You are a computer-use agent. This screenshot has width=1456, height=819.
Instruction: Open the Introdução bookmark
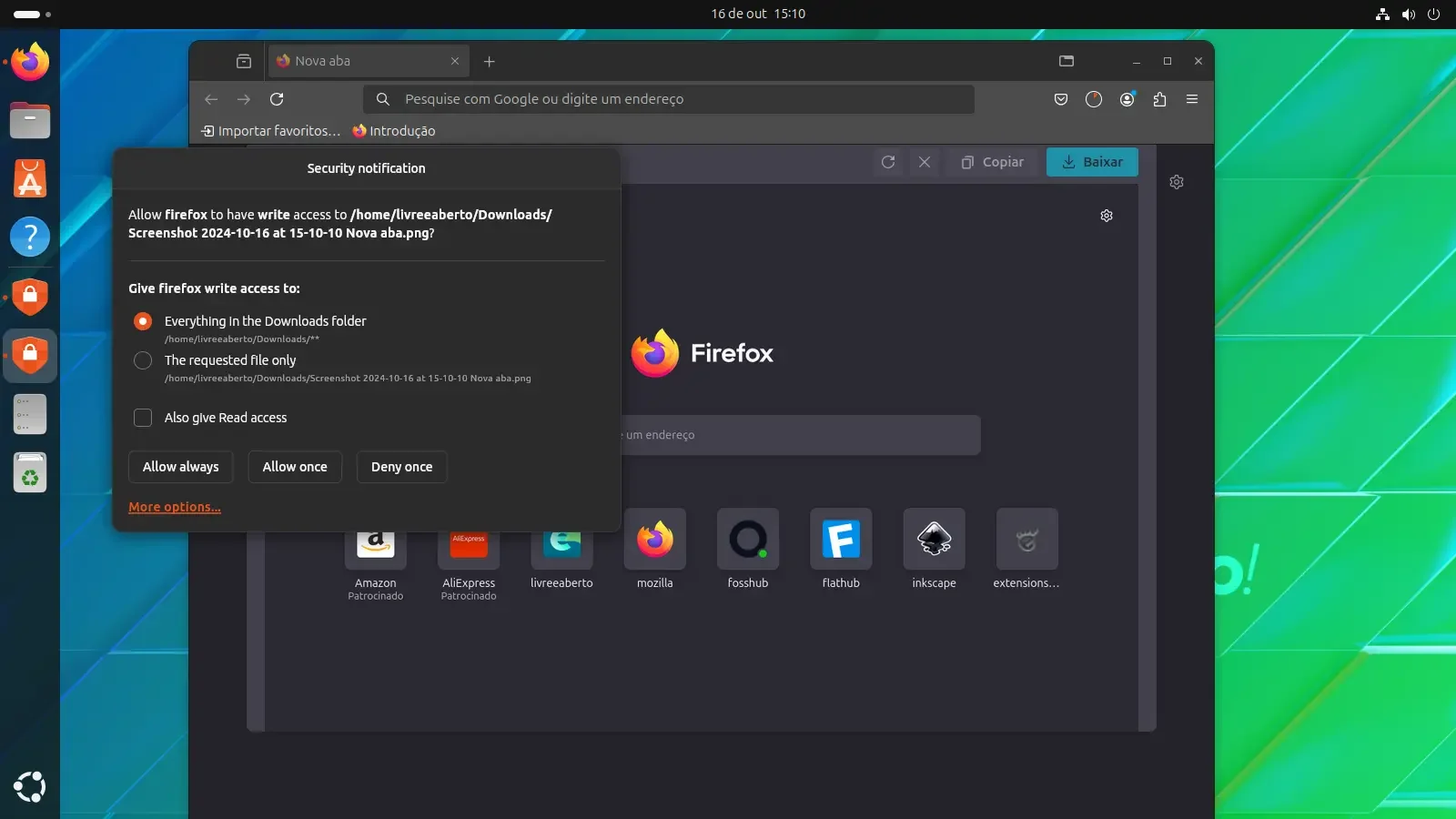[394, 131]
